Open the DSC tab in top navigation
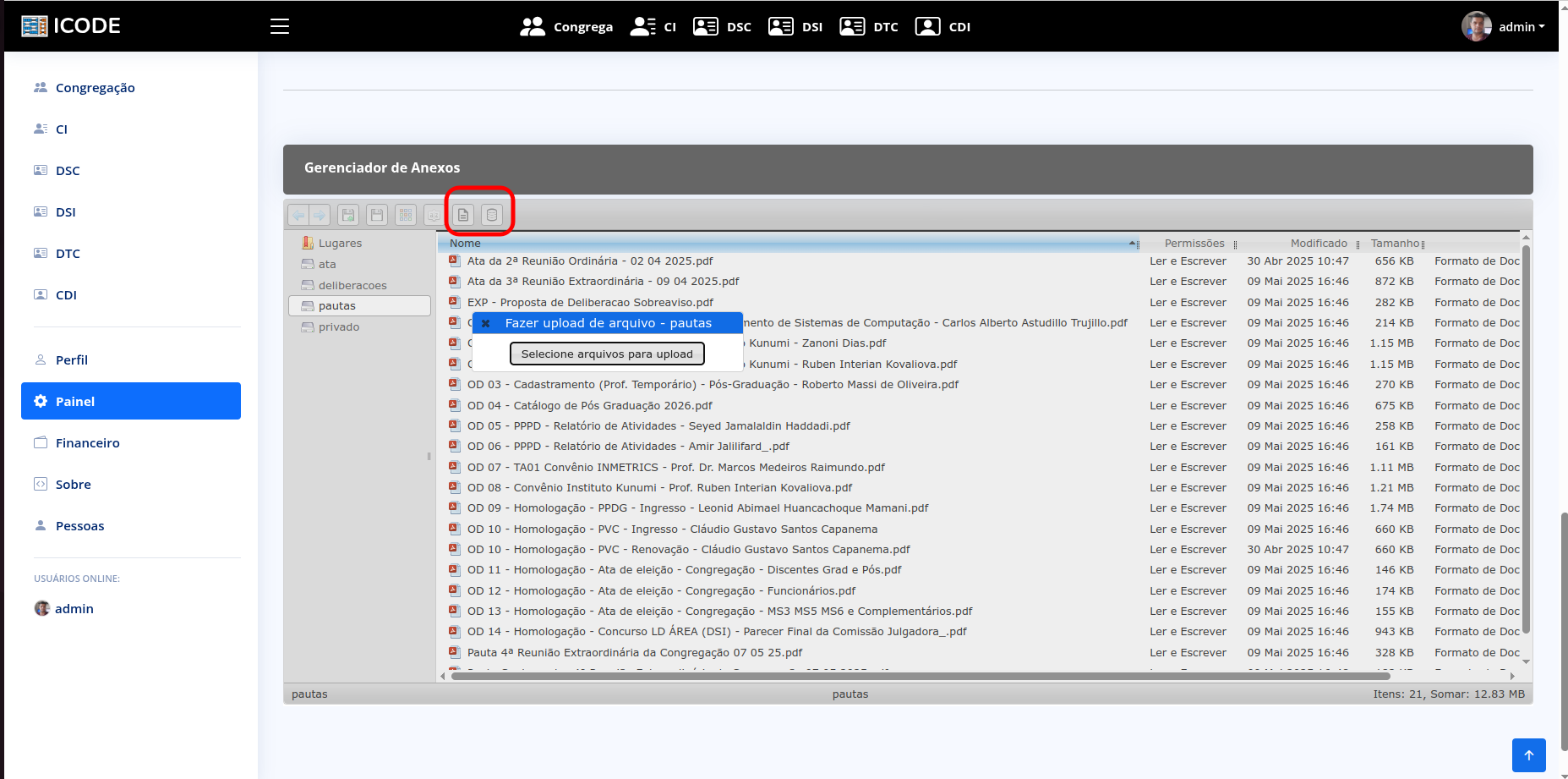1568x779 pixels. tap(723, 26)
